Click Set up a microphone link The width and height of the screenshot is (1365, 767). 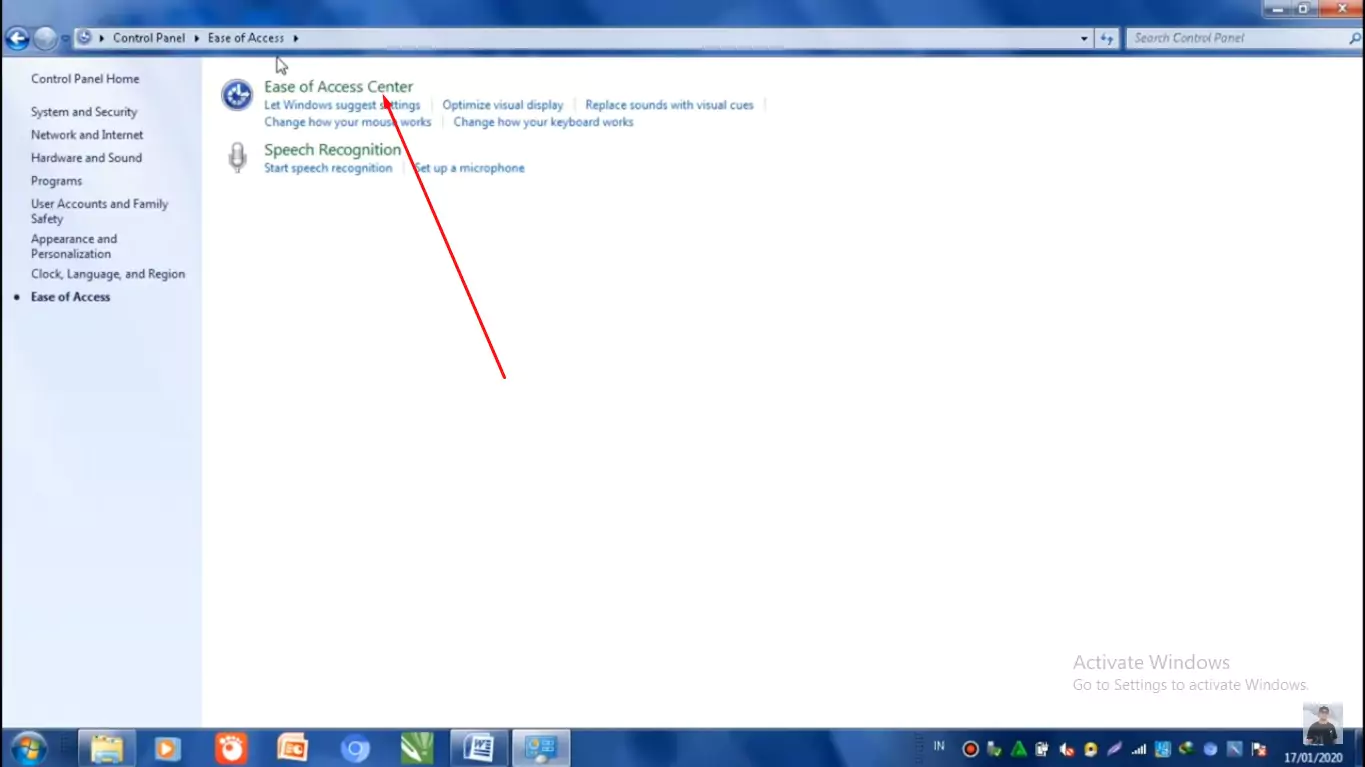pyautogui.click(x=469, y=168)
